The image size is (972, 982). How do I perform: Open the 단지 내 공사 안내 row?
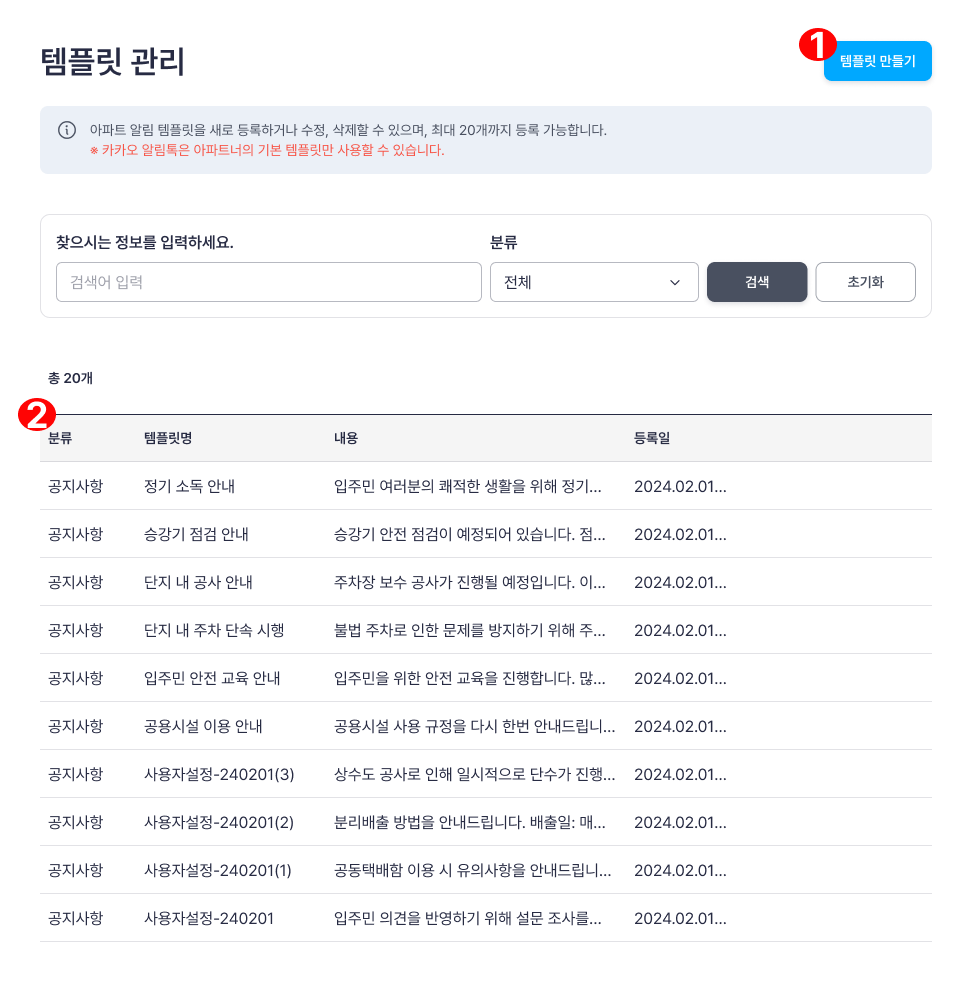(x=486, y=582)
